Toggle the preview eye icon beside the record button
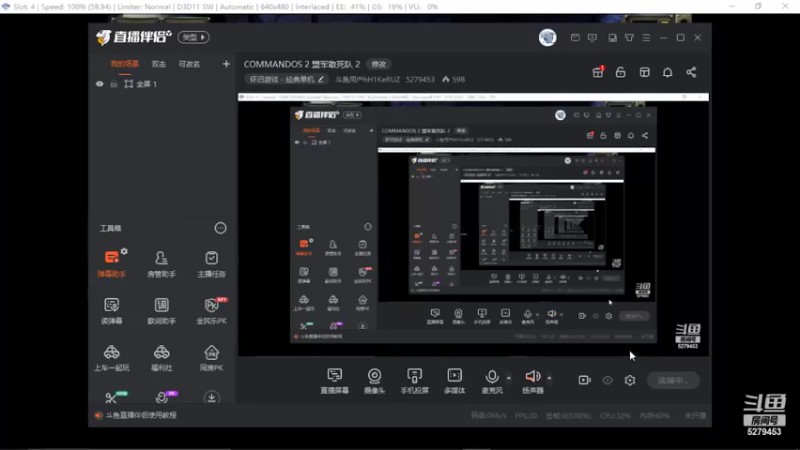800x450 pixels. [607, 380]
